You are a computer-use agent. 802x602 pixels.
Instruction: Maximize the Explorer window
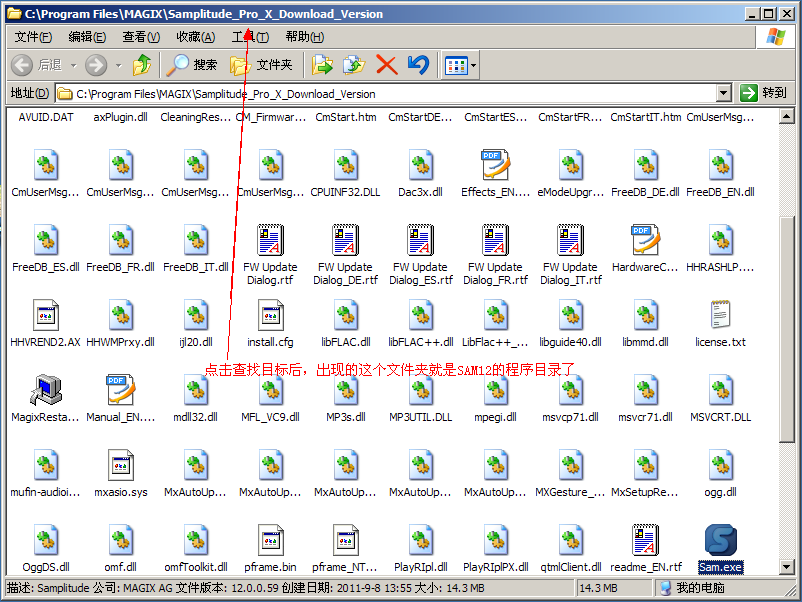[769, 14]
